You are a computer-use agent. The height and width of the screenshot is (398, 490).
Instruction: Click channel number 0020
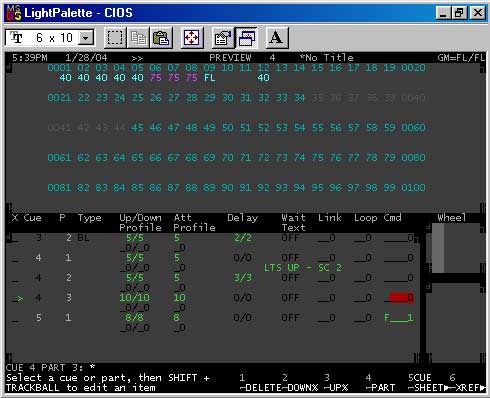coord(413,68)
